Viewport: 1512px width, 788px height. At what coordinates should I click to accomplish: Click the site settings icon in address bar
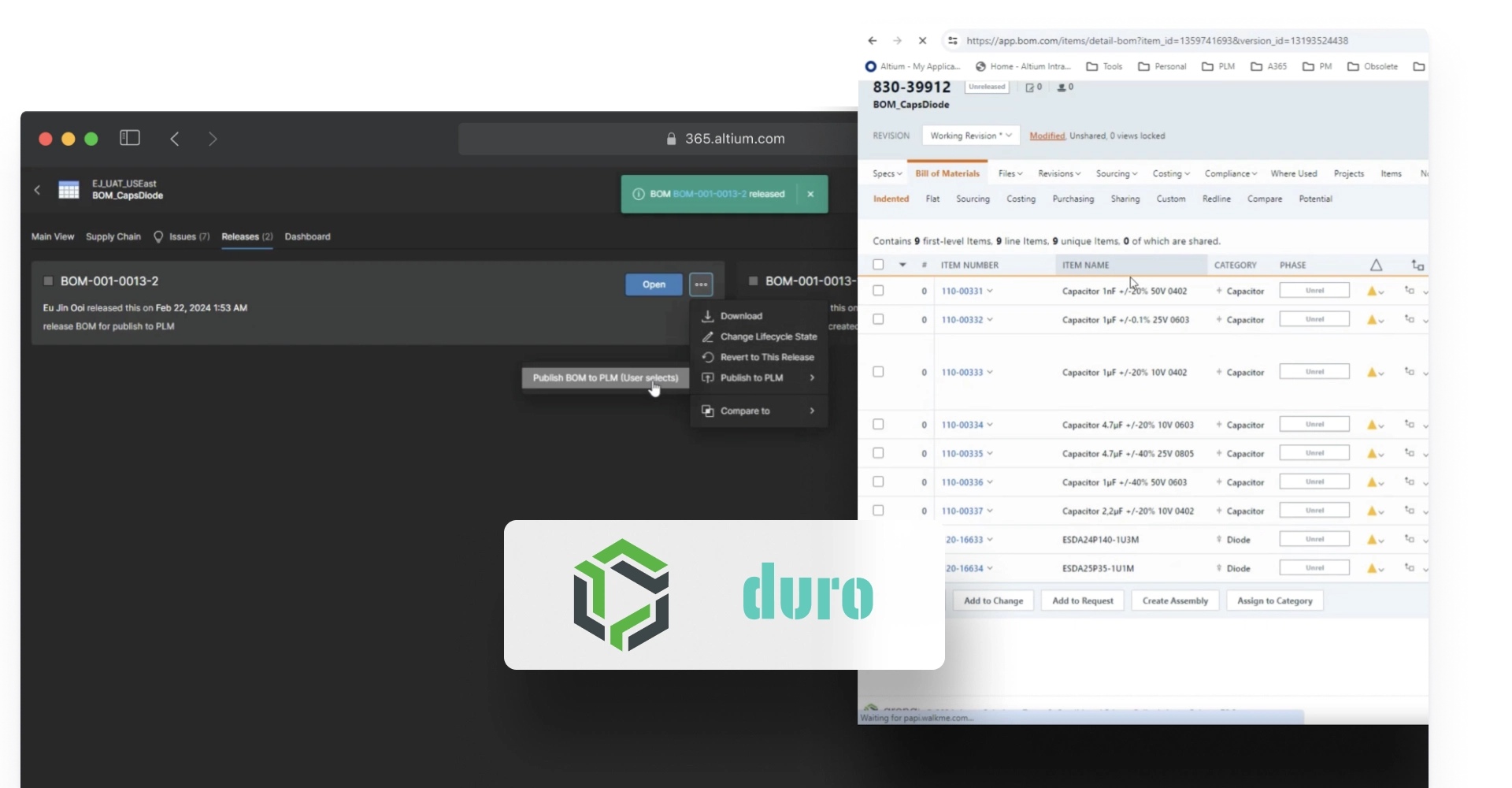pyautogui.click(x=953, y=41)
